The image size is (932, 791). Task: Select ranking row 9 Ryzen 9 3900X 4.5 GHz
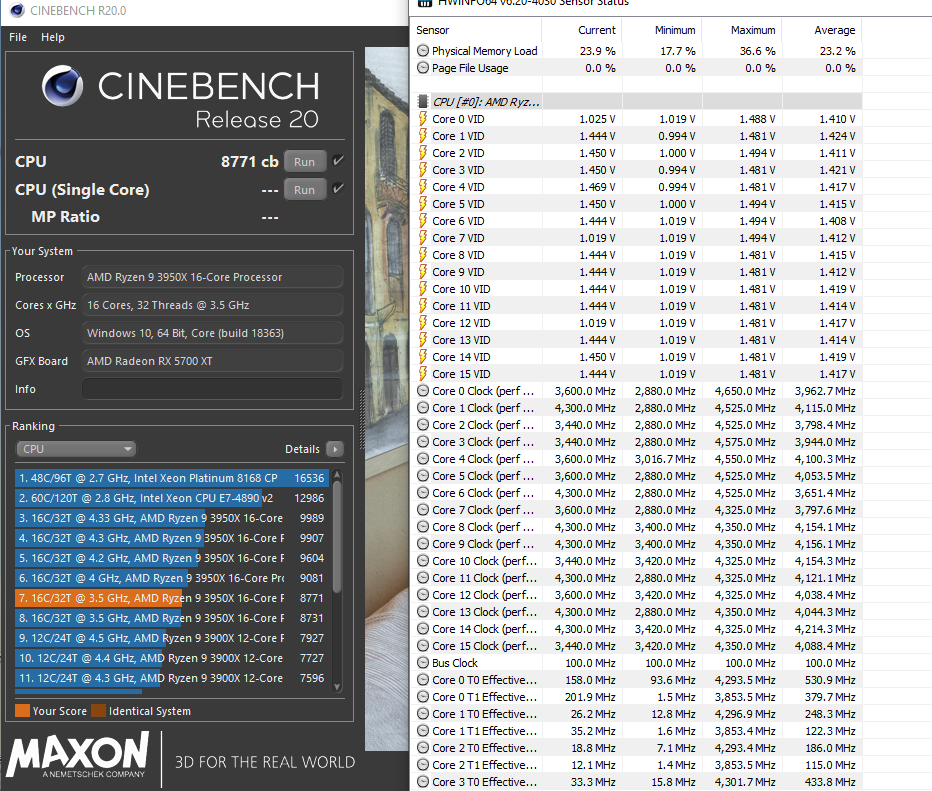point(172,638)
